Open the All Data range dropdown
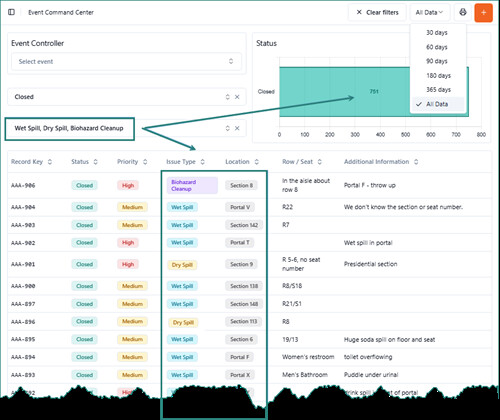This screenshot has height=420, width=500. click(x=429, y=13)
